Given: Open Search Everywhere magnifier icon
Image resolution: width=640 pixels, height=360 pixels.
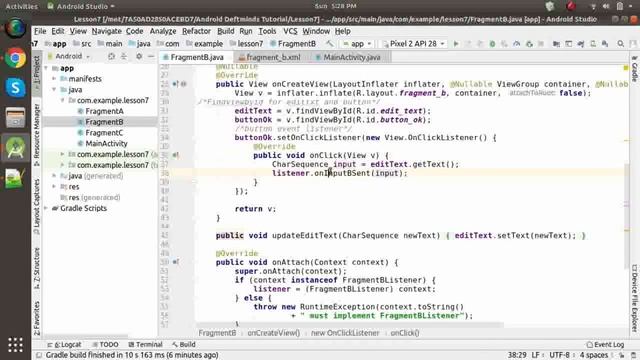Looking at the screenshot, I should 620,44.
